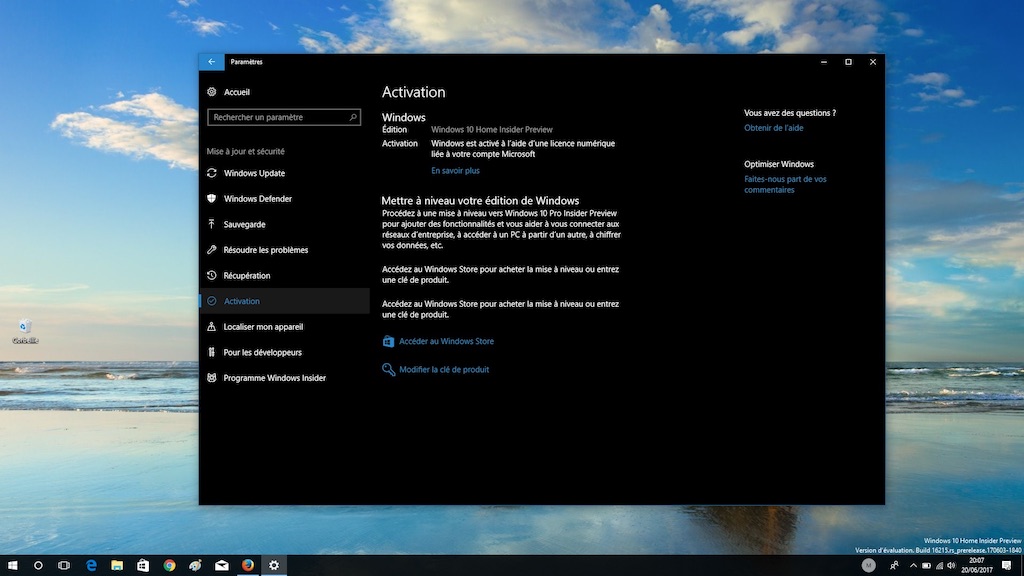Screen dimensions: 1024x576
Task: Open the Paint palette app on taskbar
Action: 195,566
